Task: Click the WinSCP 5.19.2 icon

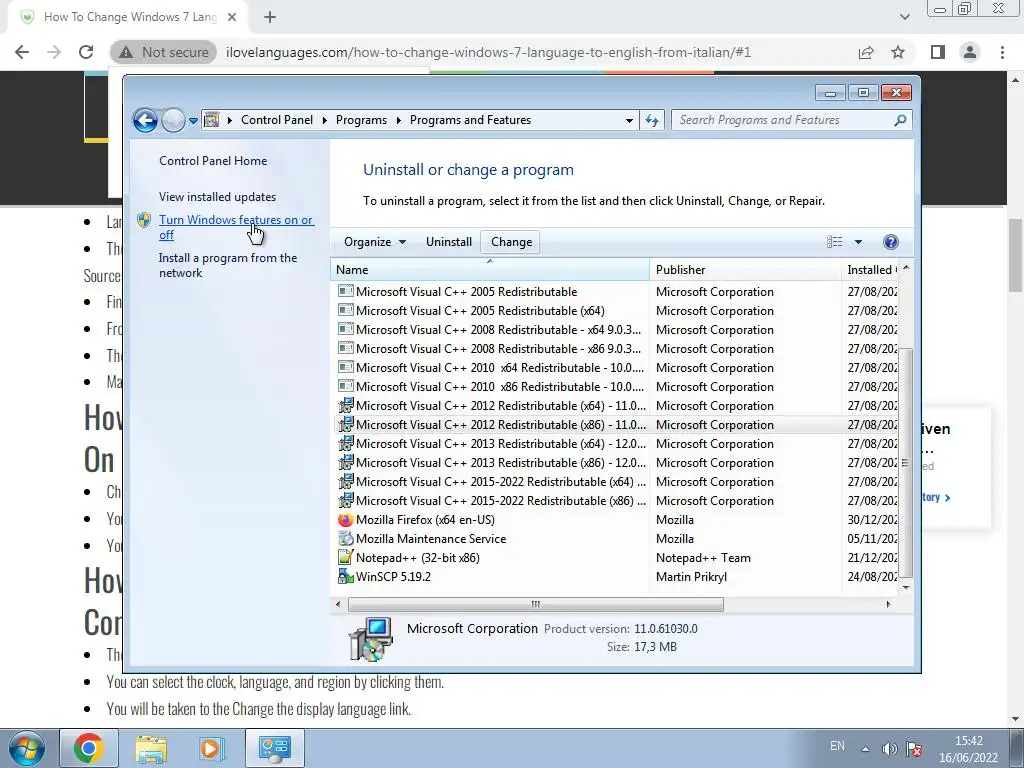Action: 345,576
